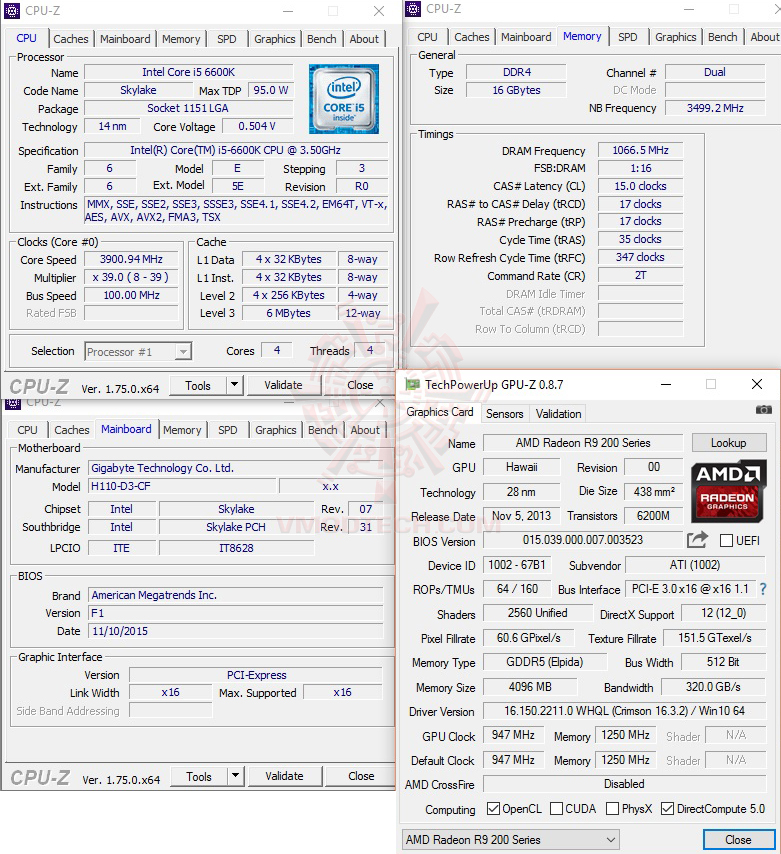Click the Driver Version field in GPU-Z
The image size is (781, 854).
pyautogui.click(x=625, y=711)
